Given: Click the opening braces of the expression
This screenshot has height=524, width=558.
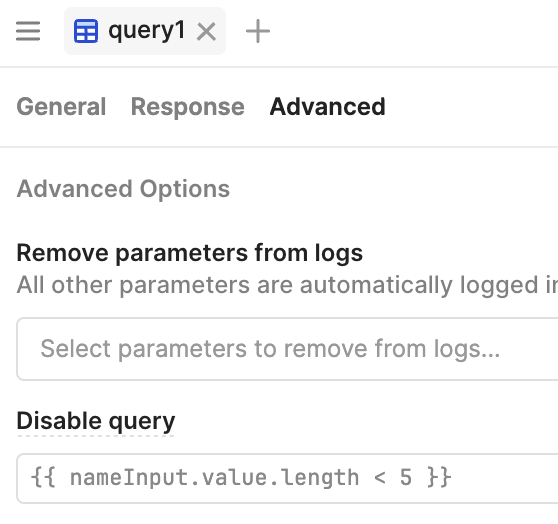Looking at the screenshot, I should point(43,477).
